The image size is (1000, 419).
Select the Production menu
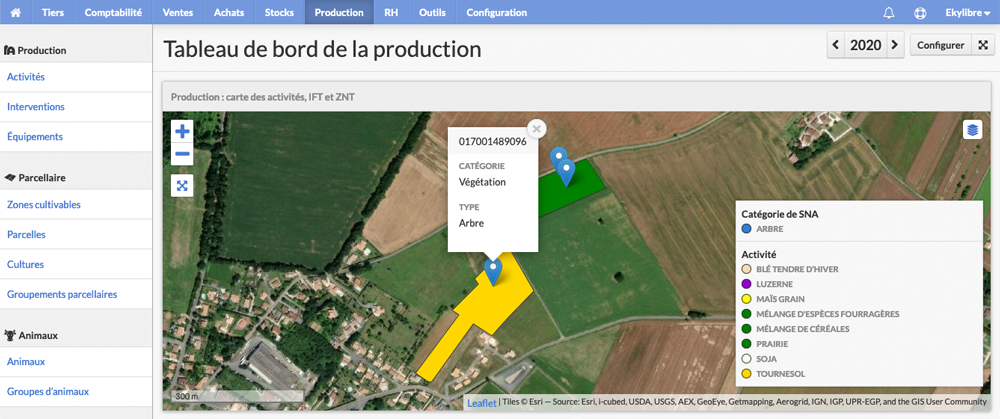coord(339,12)
